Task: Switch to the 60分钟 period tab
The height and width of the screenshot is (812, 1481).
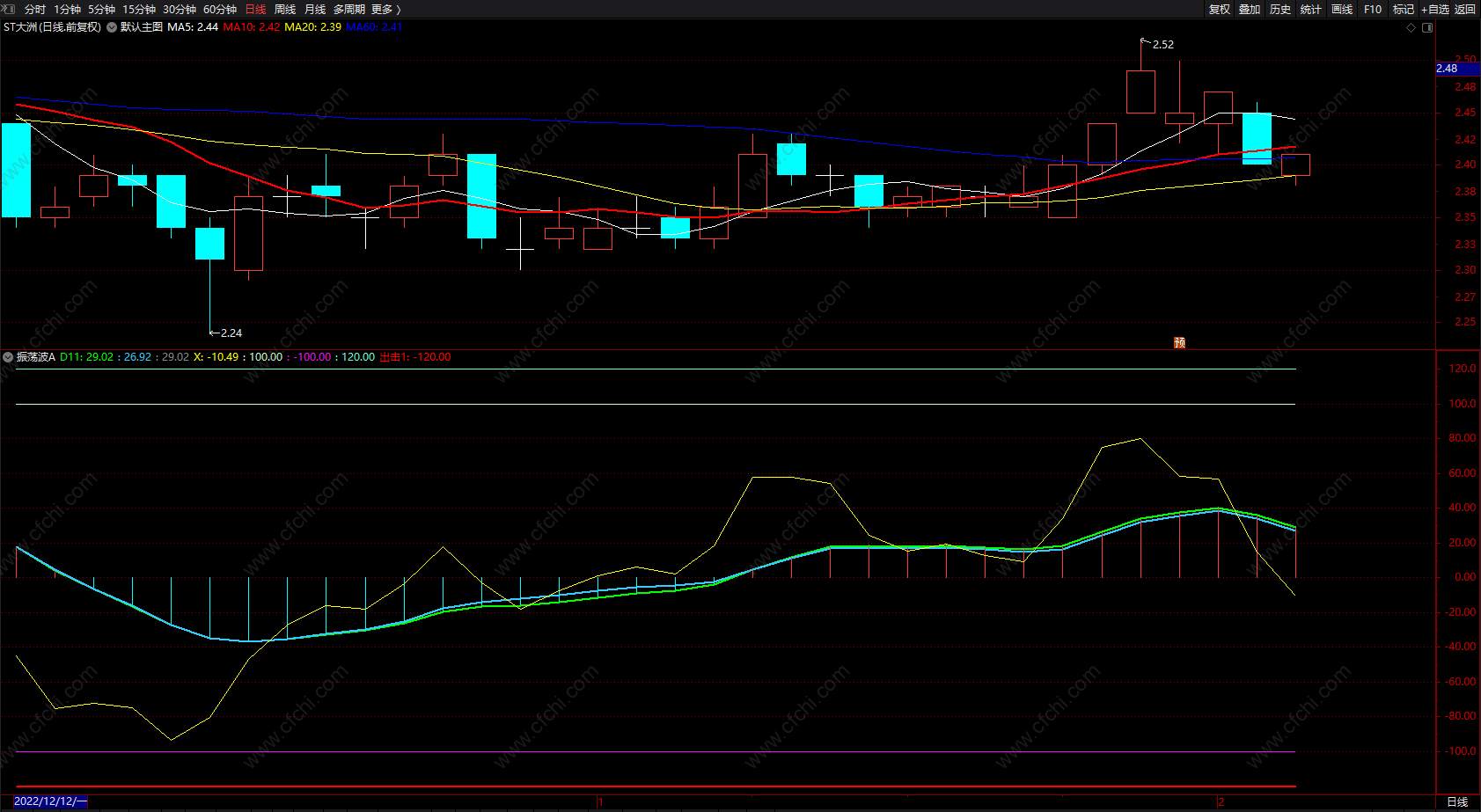Action: point(219,9)
